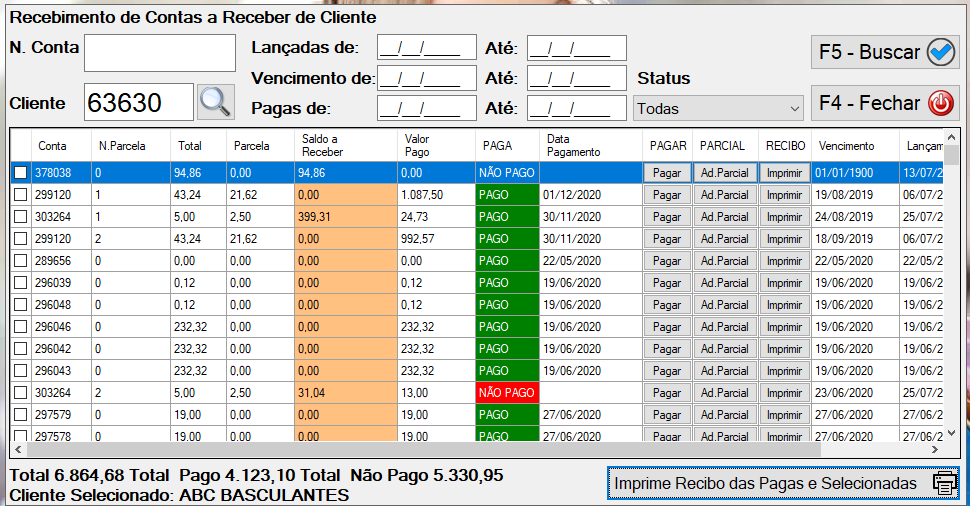Click the valor pago 992,57 cell

436,239
